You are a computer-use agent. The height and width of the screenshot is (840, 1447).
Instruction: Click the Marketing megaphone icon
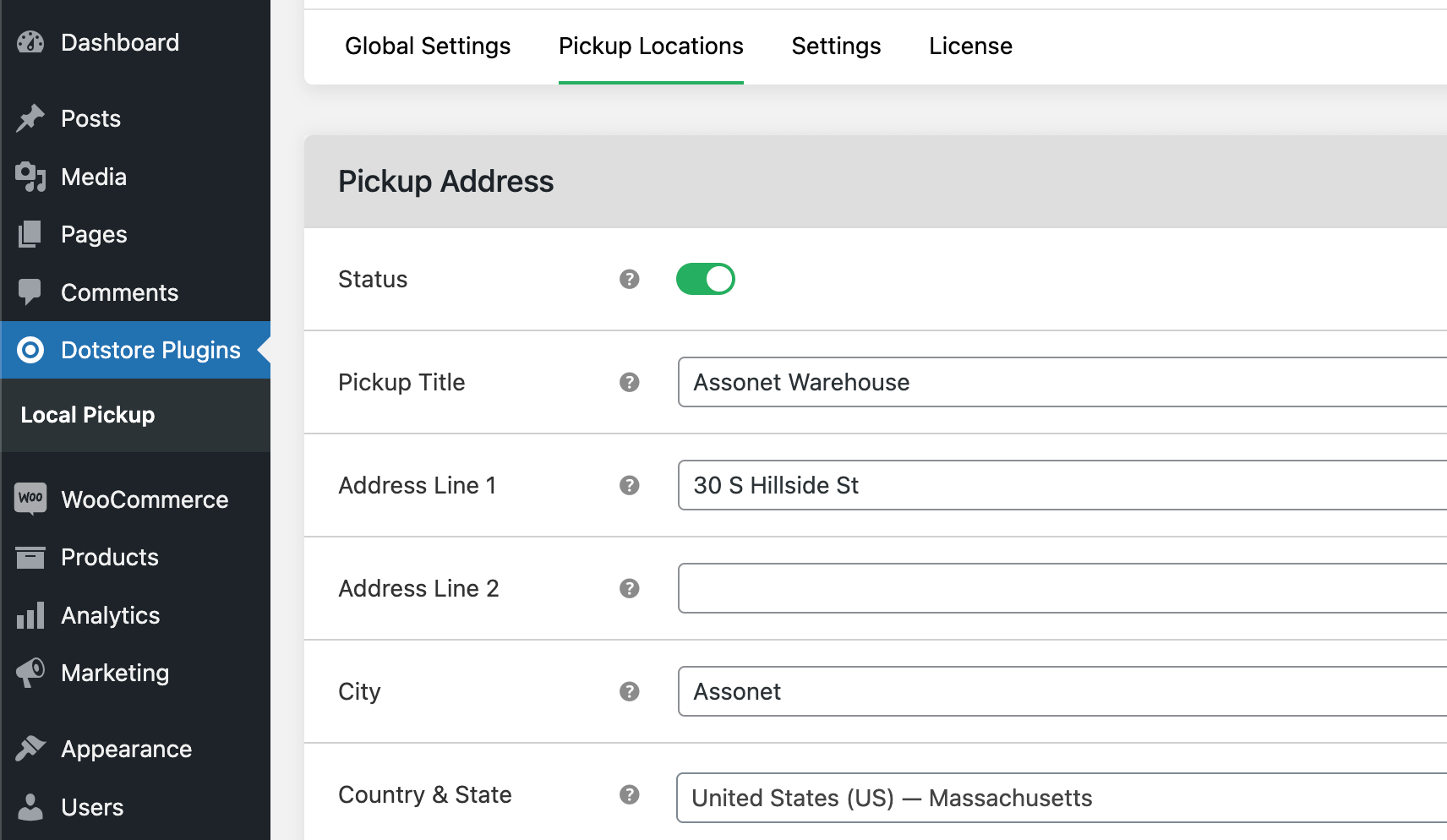coord(30,673)
